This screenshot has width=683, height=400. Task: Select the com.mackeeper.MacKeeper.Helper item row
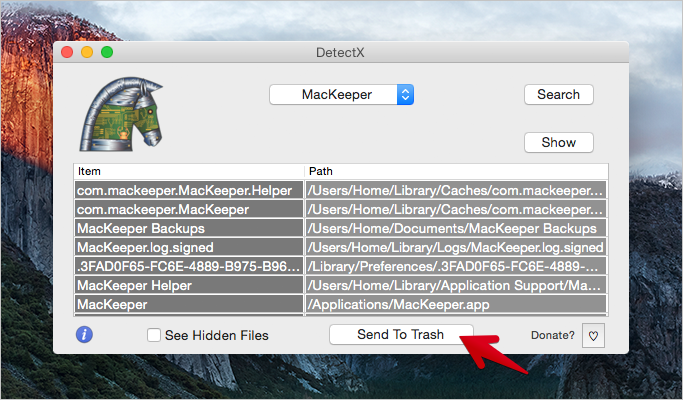click(x=341, y=190)
